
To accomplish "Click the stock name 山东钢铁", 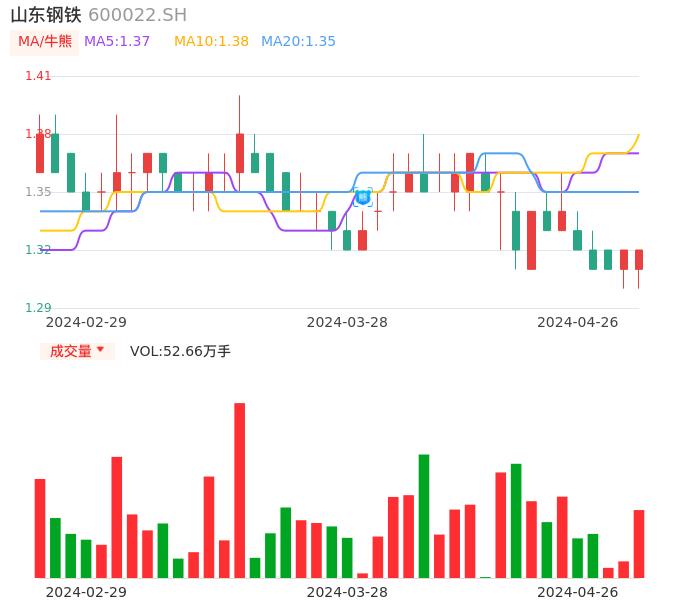I will (46, 15).
